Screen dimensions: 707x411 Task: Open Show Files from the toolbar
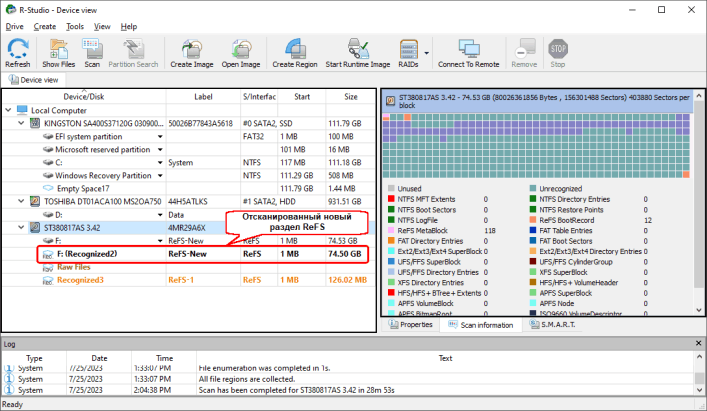(59, 53)
